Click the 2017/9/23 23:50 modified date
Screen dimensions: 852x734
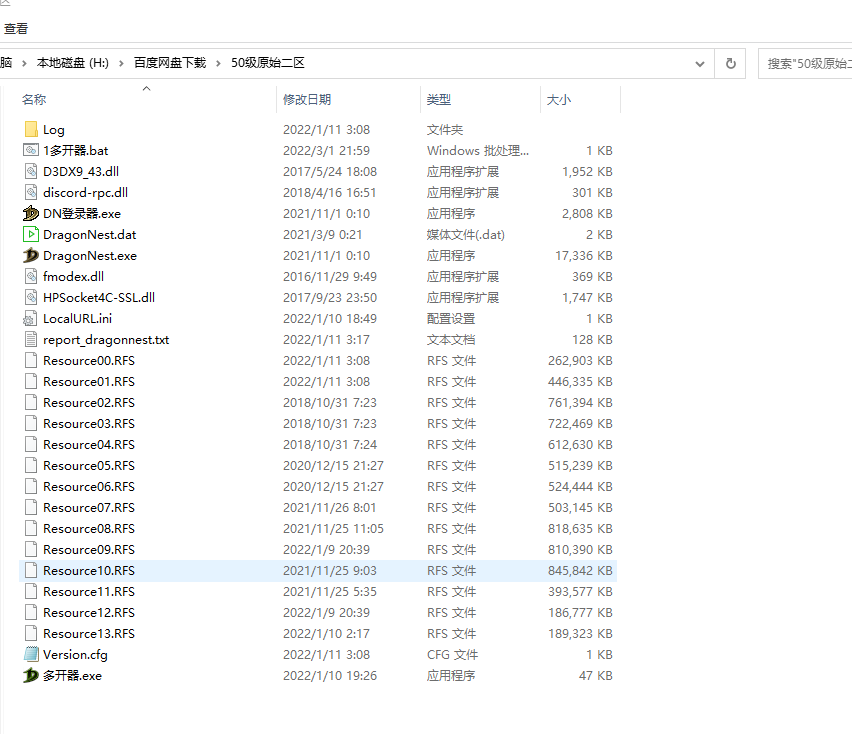pyautogui.click(x=330, y=297)
